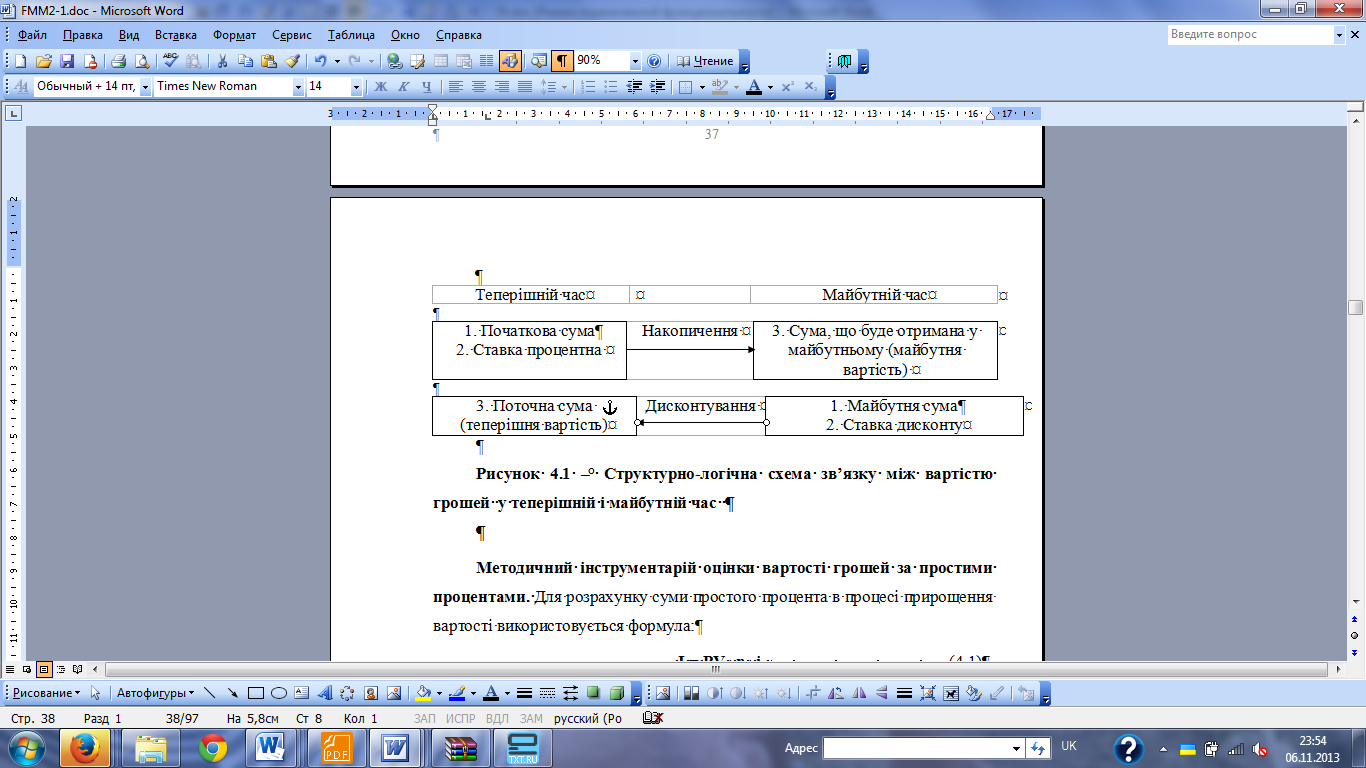This screenshot has height=768, width=1366.
Task: Open Word Help question-mark icon
Action: point(654,61)
